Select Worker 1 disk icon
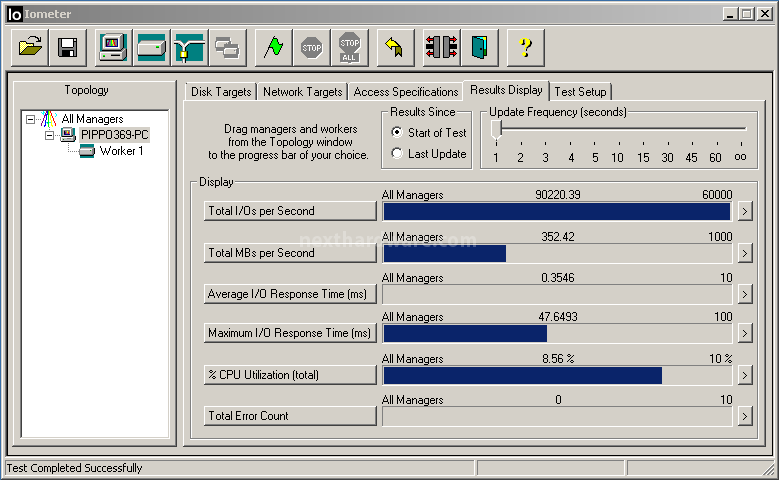The height and width of the screenshot is (480, 779). [x=87, y=151]
